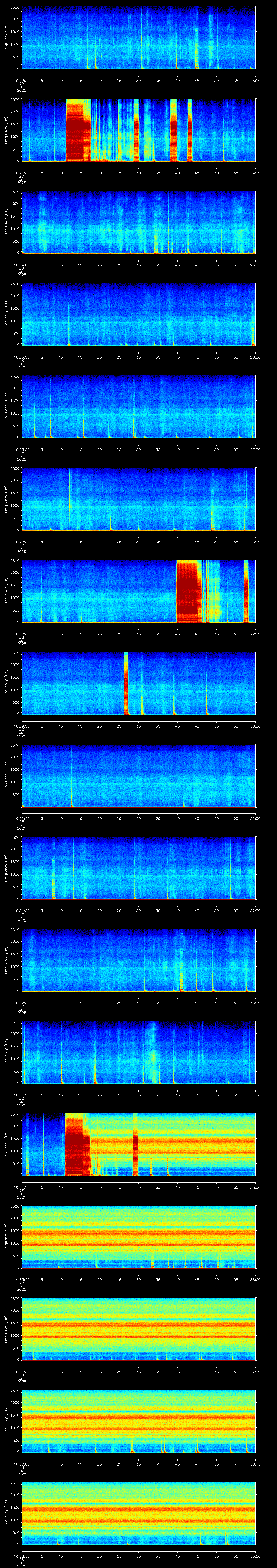Select the spectrogram panel starting at 10:23:00

pyautogui.click(x=139, y=130)
